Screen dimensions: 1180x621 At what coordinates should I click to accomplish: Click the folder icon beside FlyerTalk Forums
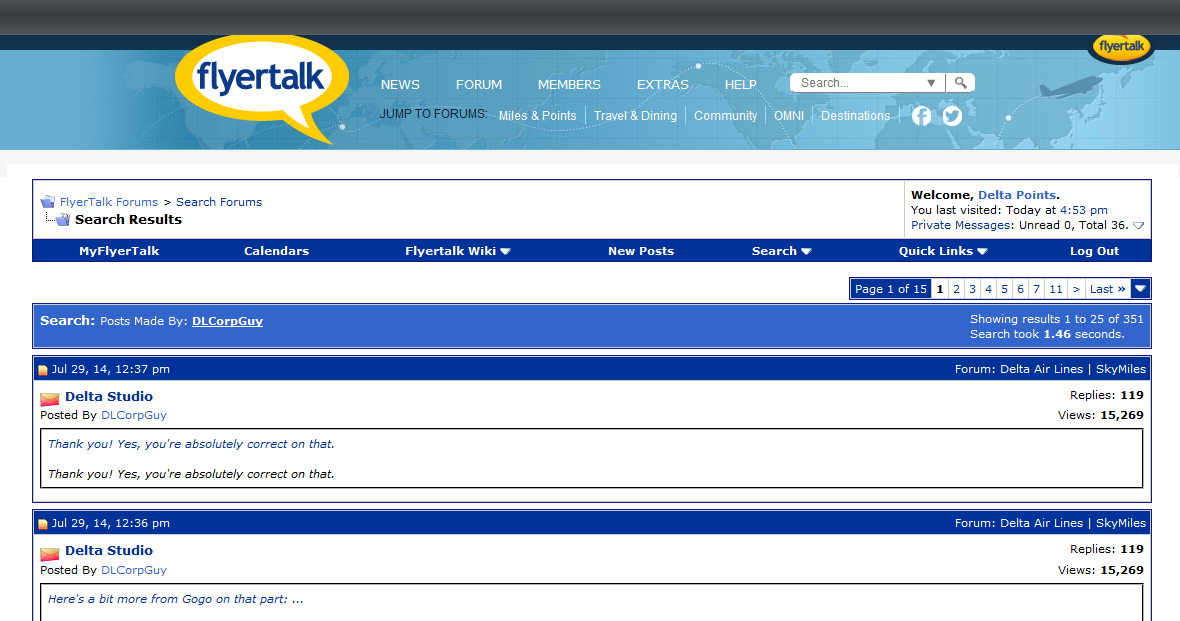click(x=47, y=202)
